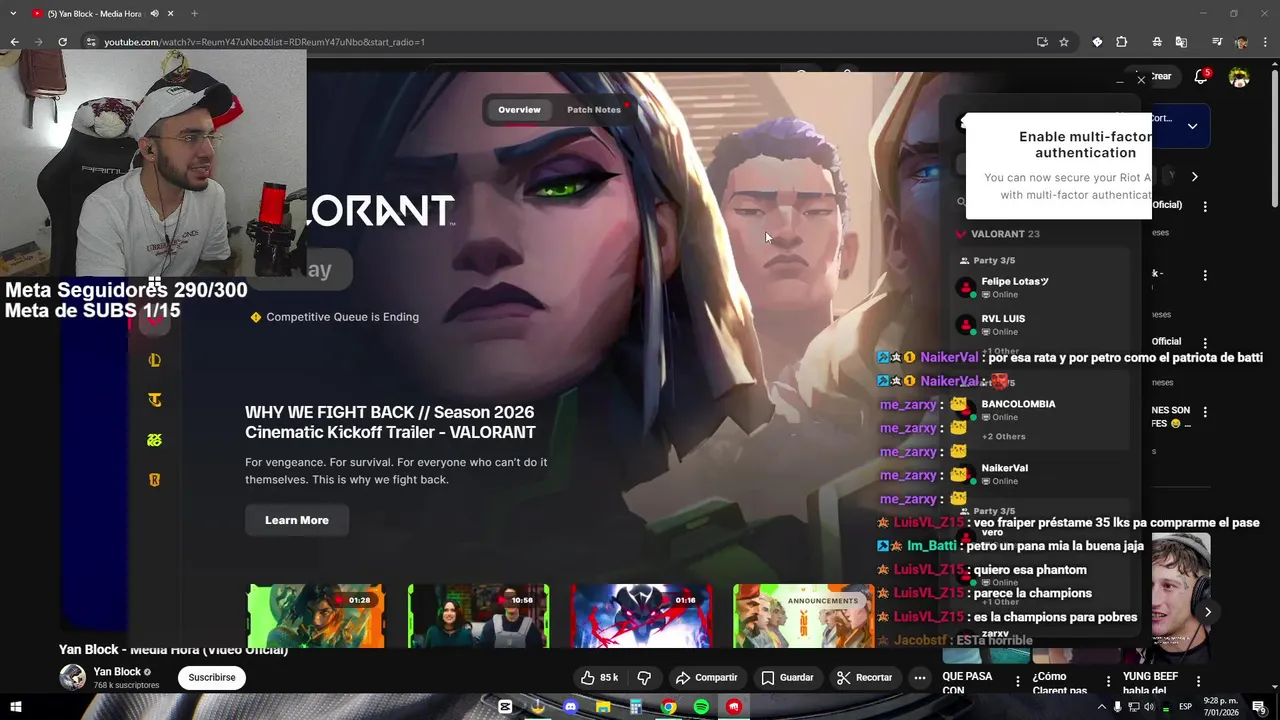Image resolution: width=1280 pixels, height=720 pixels.
Task: Switch to the Patch Notes tab
Action: coord(594,110)
